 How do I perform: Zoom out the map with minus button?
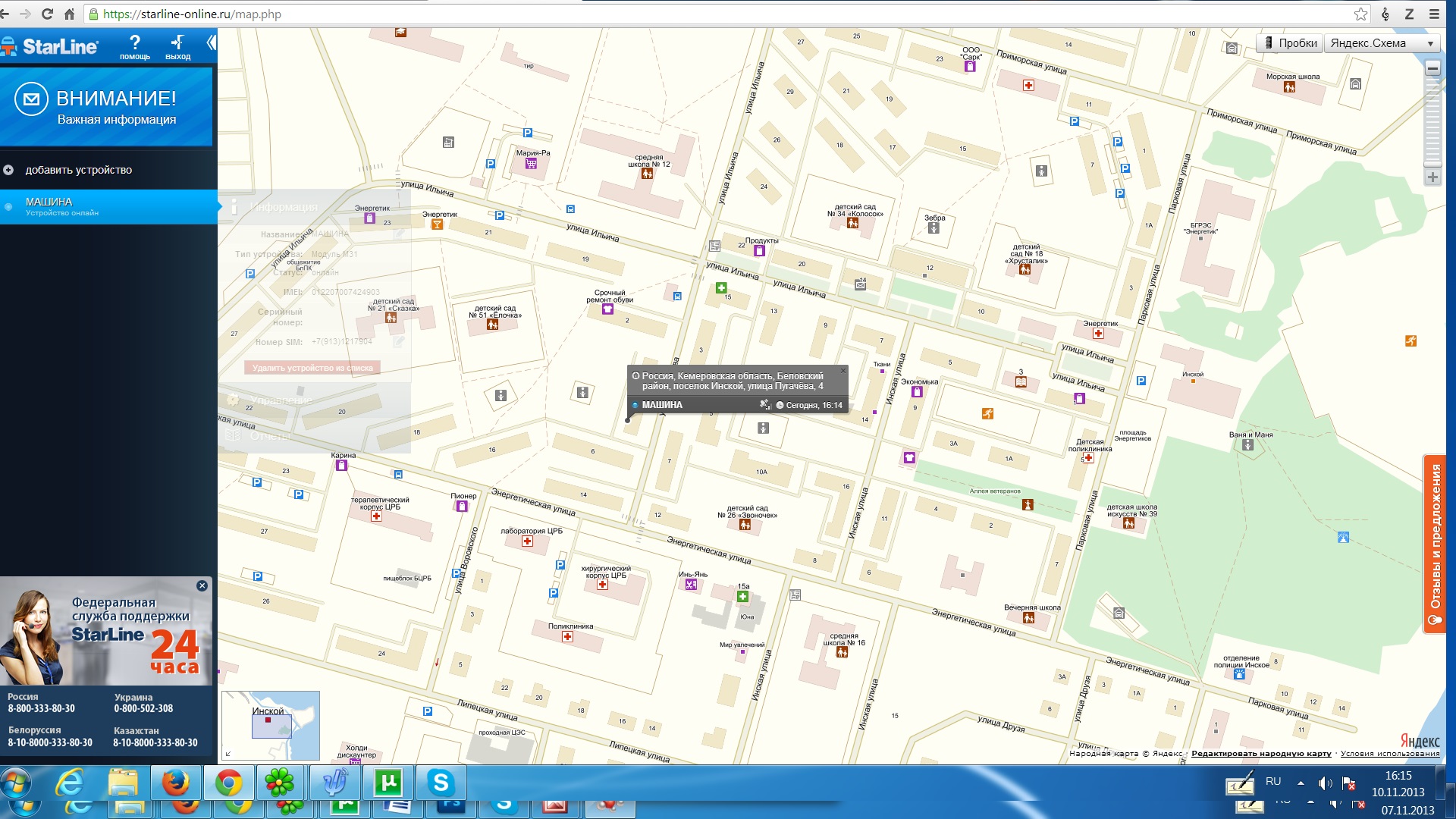point(1432,68)
